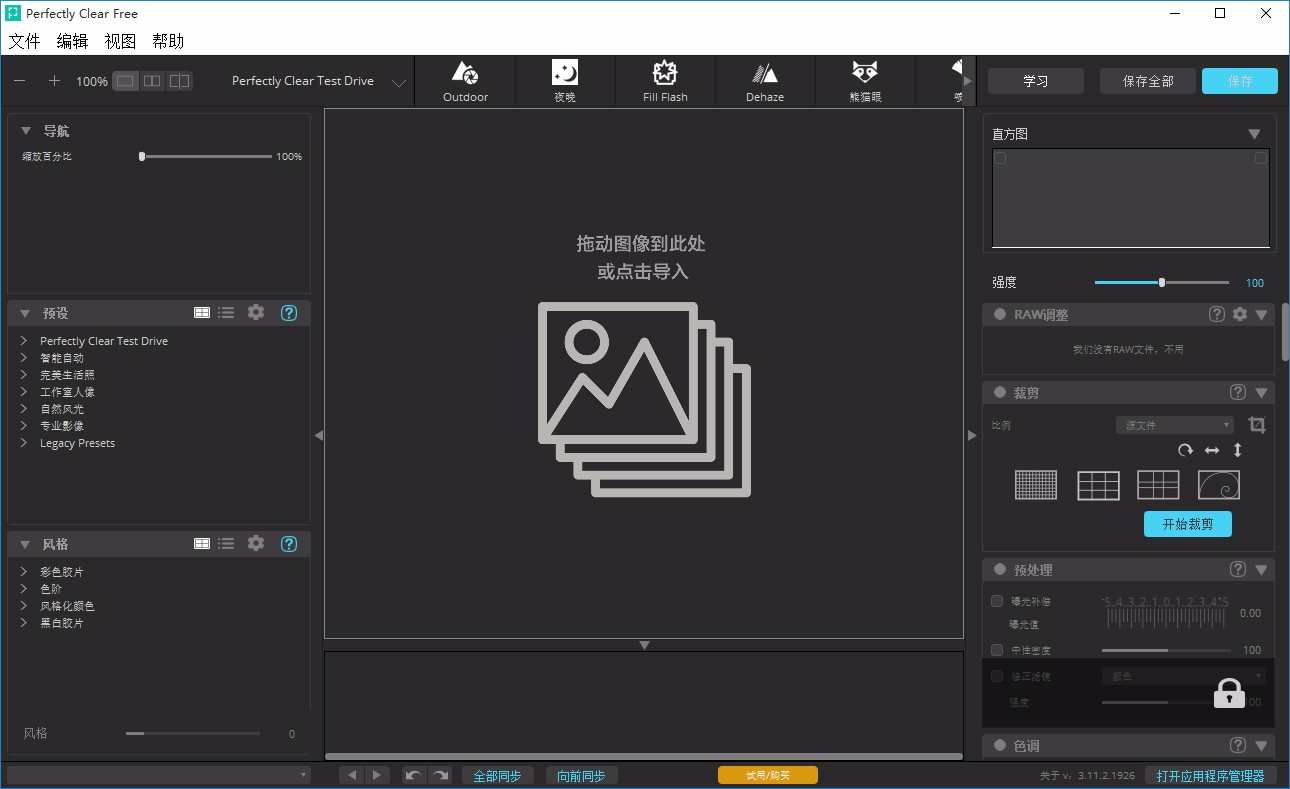Switch to side-by-side view mode
The image size is (1290, 789).
pyautogui.click(x=152, y=81)
